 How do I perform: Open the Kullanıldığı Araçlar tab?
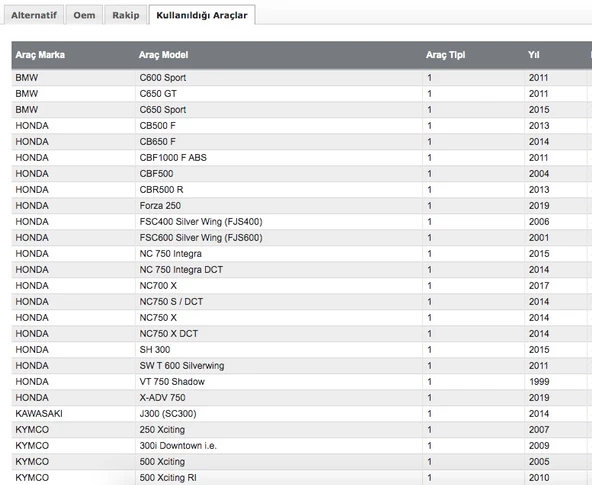(x=202, y=15)
